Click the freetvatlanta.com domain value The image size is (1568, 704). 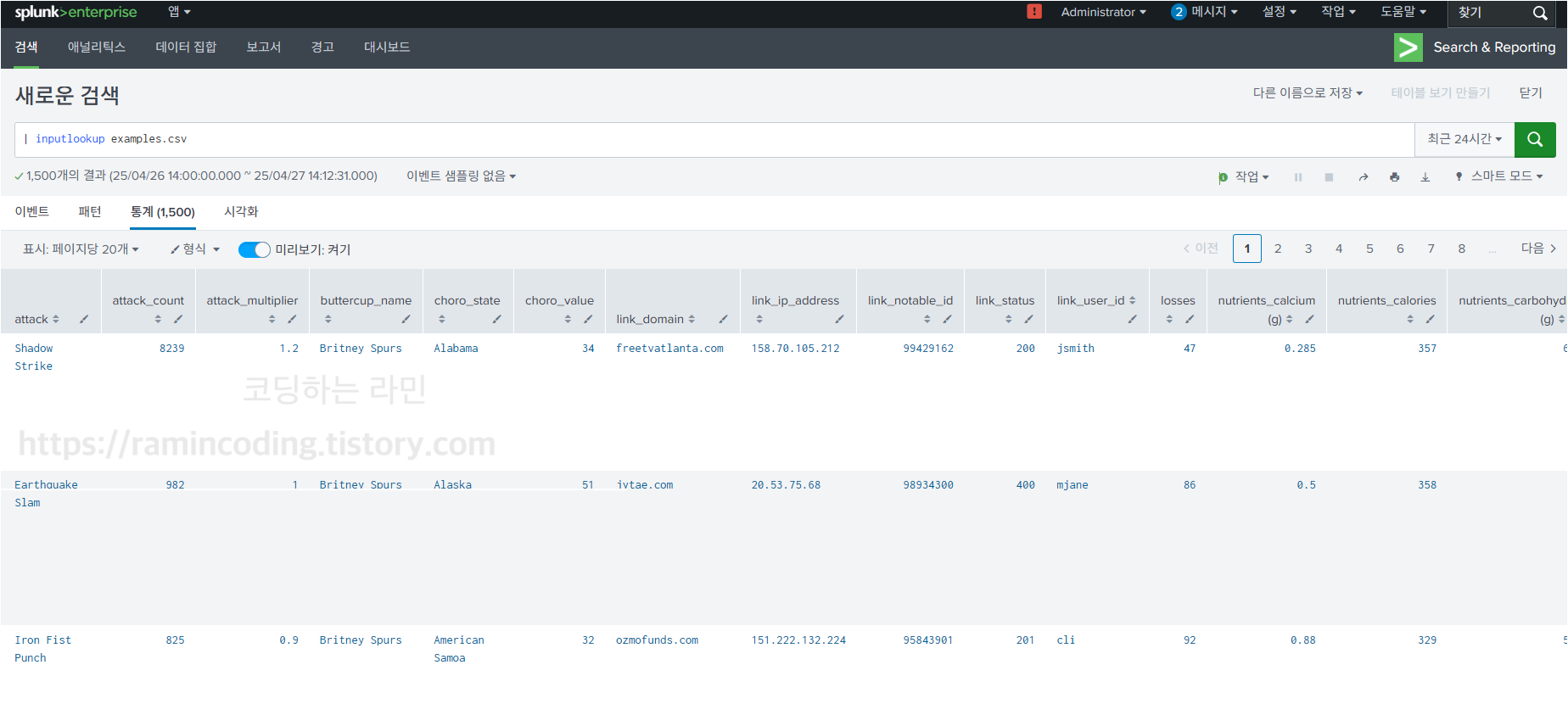pos(669,349)
